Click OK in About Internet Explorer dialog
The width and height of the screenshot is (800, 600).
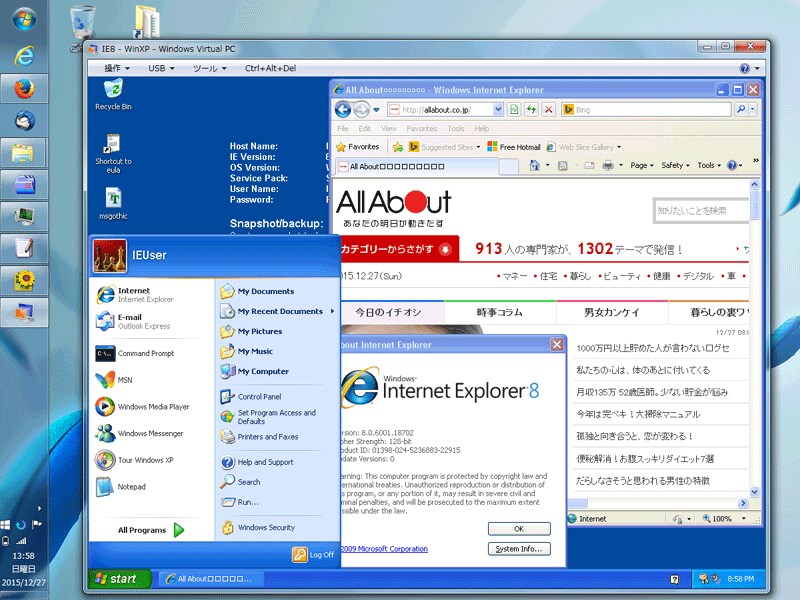[519, 529]
